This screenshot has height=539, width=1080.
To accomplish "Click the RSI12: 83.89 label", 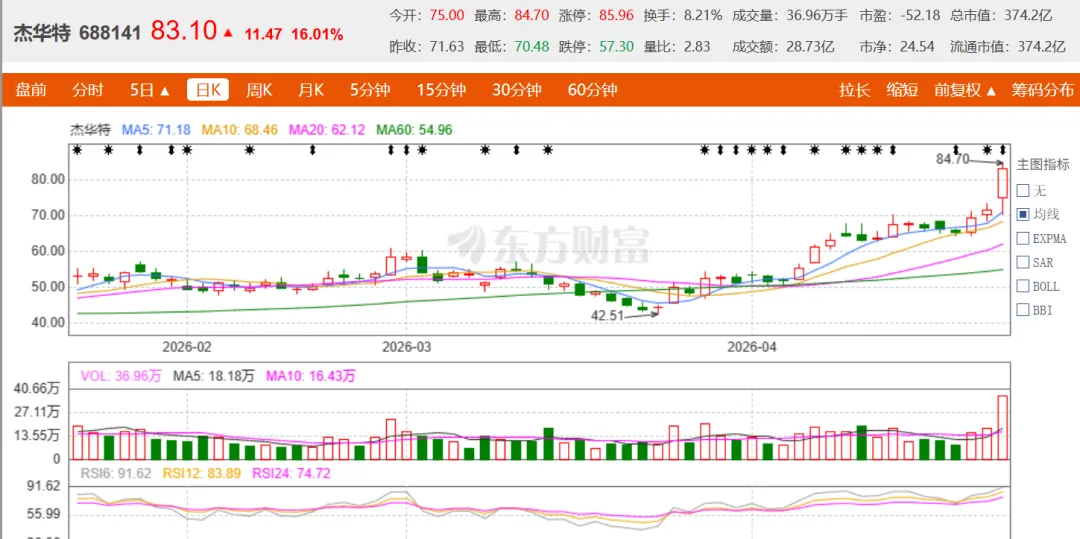I will point(203,473).
